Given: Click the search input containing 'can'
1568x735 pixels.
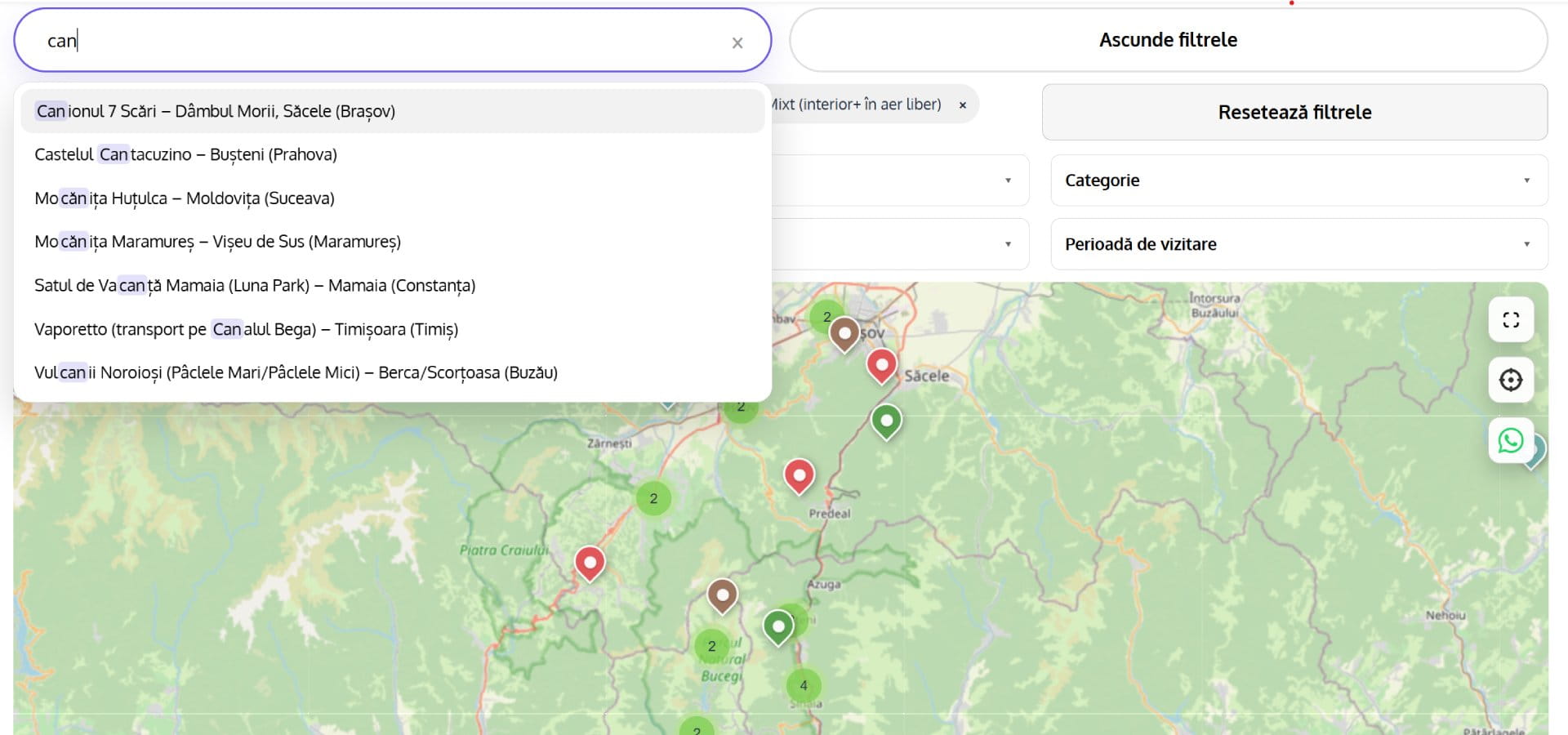Looking at the screenshot, I should click(392, 40).
